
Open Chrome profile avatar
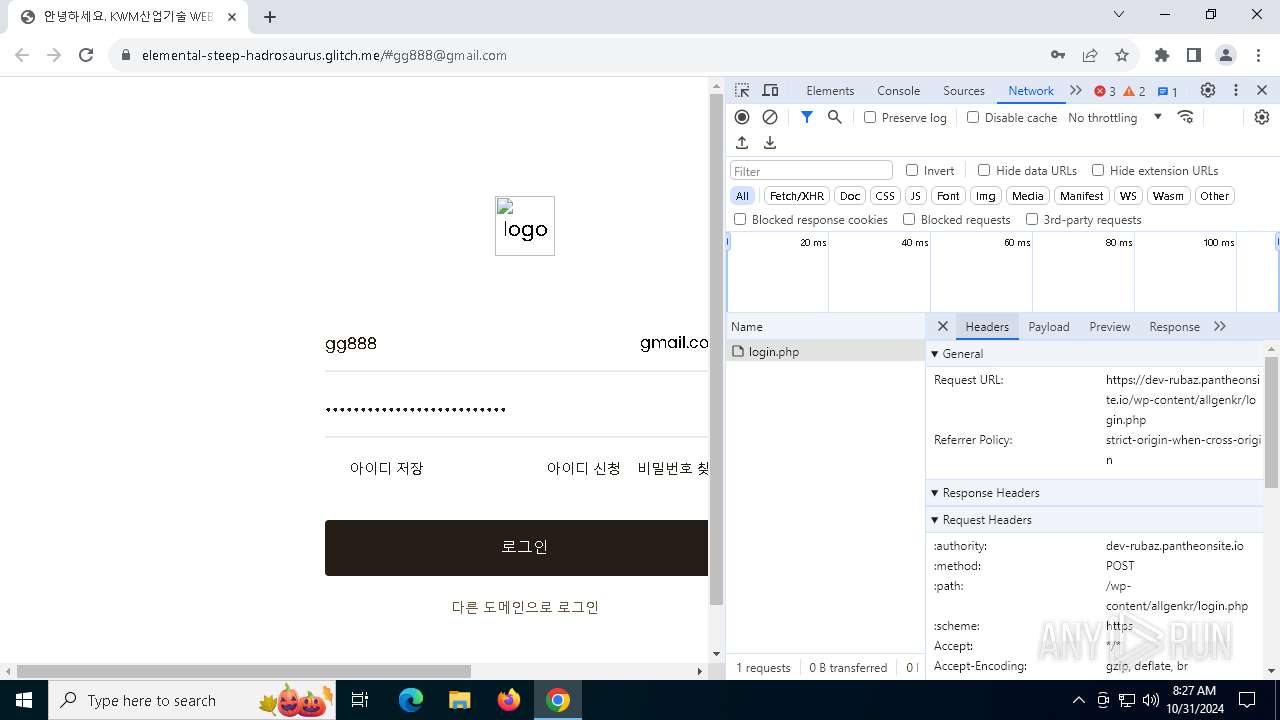coord(1226,55)
